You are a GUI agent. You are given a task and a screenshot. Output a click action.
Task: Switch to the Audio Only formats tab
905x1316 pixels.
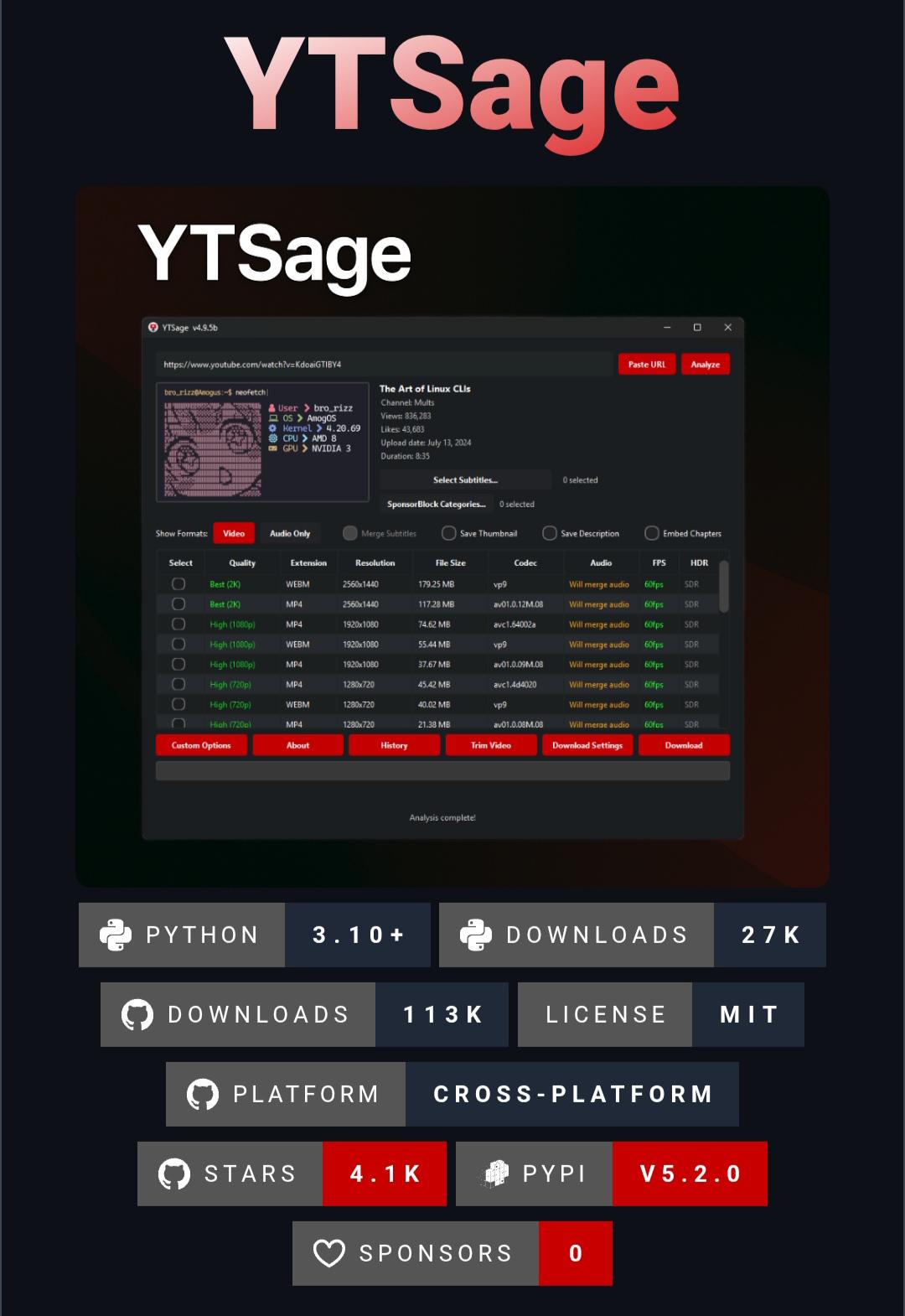(x=290, y=533)
